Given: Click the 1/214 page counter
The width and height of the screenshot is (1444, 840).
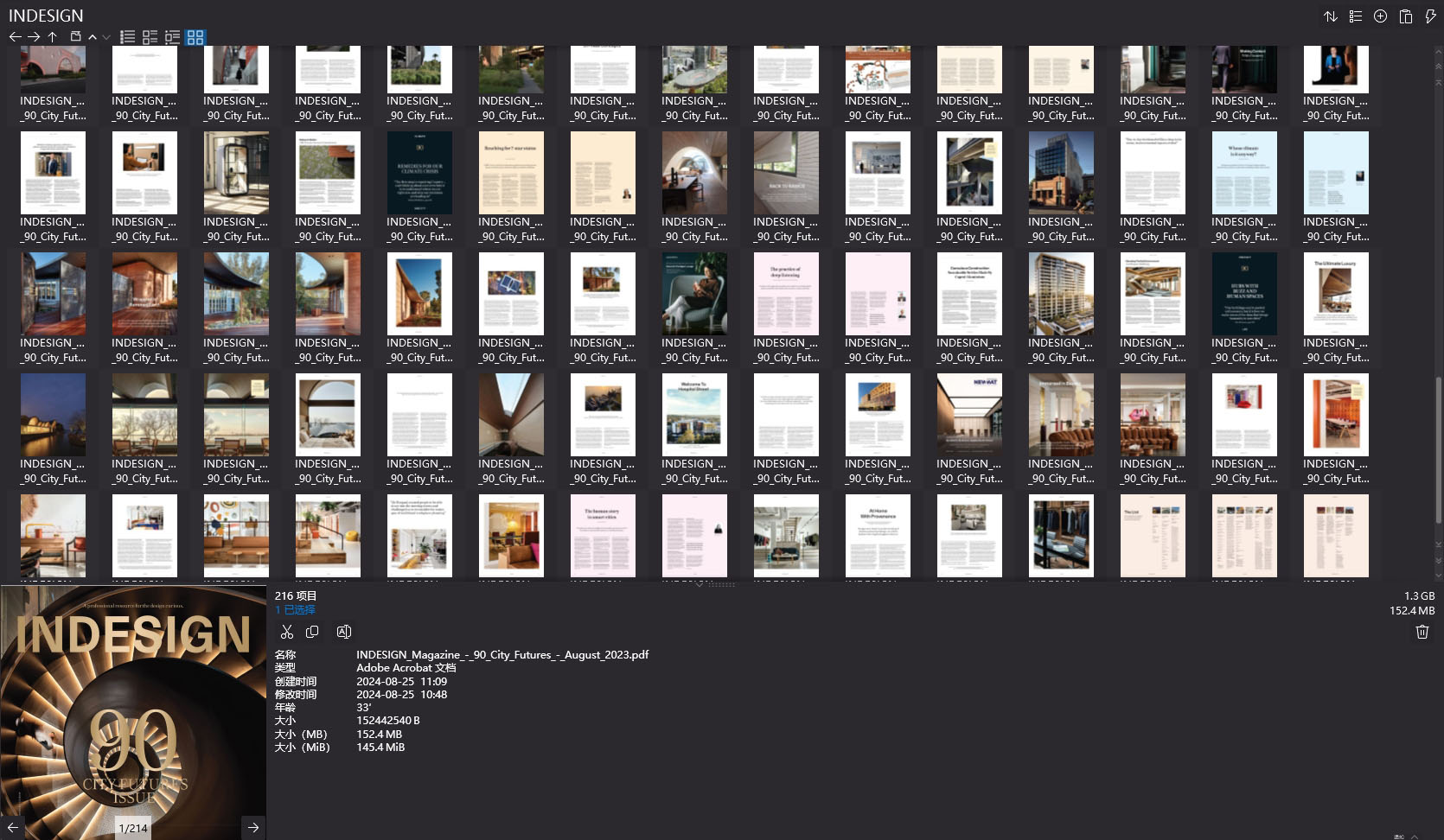Looking at the screenshot, I should [x=133, y=828].
